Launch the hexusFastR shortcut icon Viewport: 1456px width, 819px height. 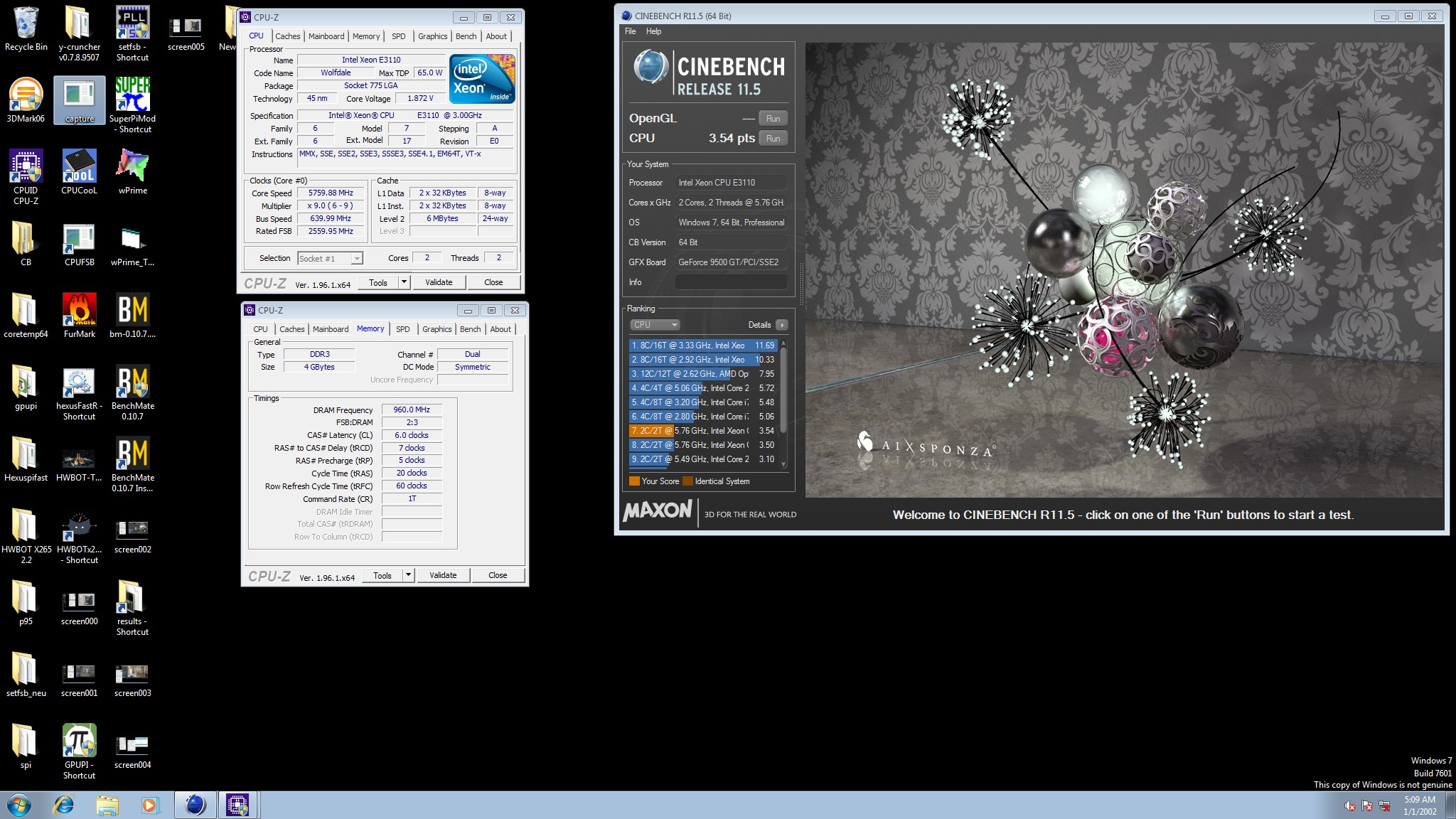[x=79, y=393]
